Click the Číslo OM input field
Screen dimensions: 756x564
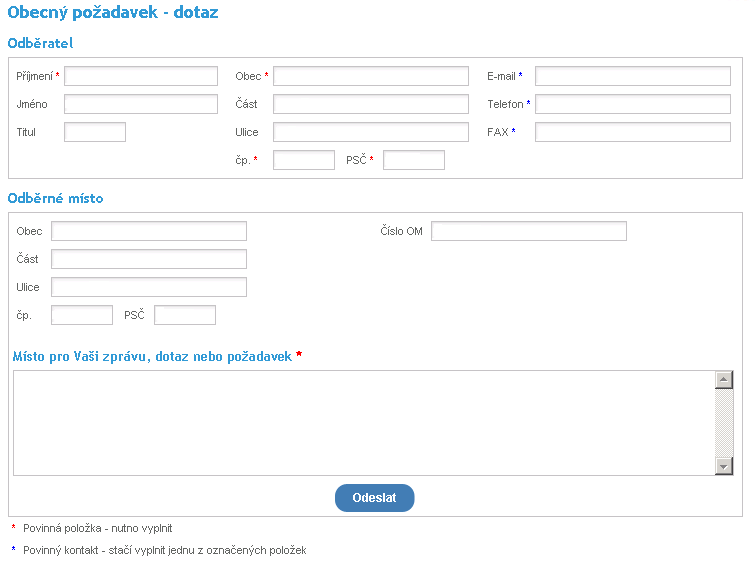pos(528,231)
